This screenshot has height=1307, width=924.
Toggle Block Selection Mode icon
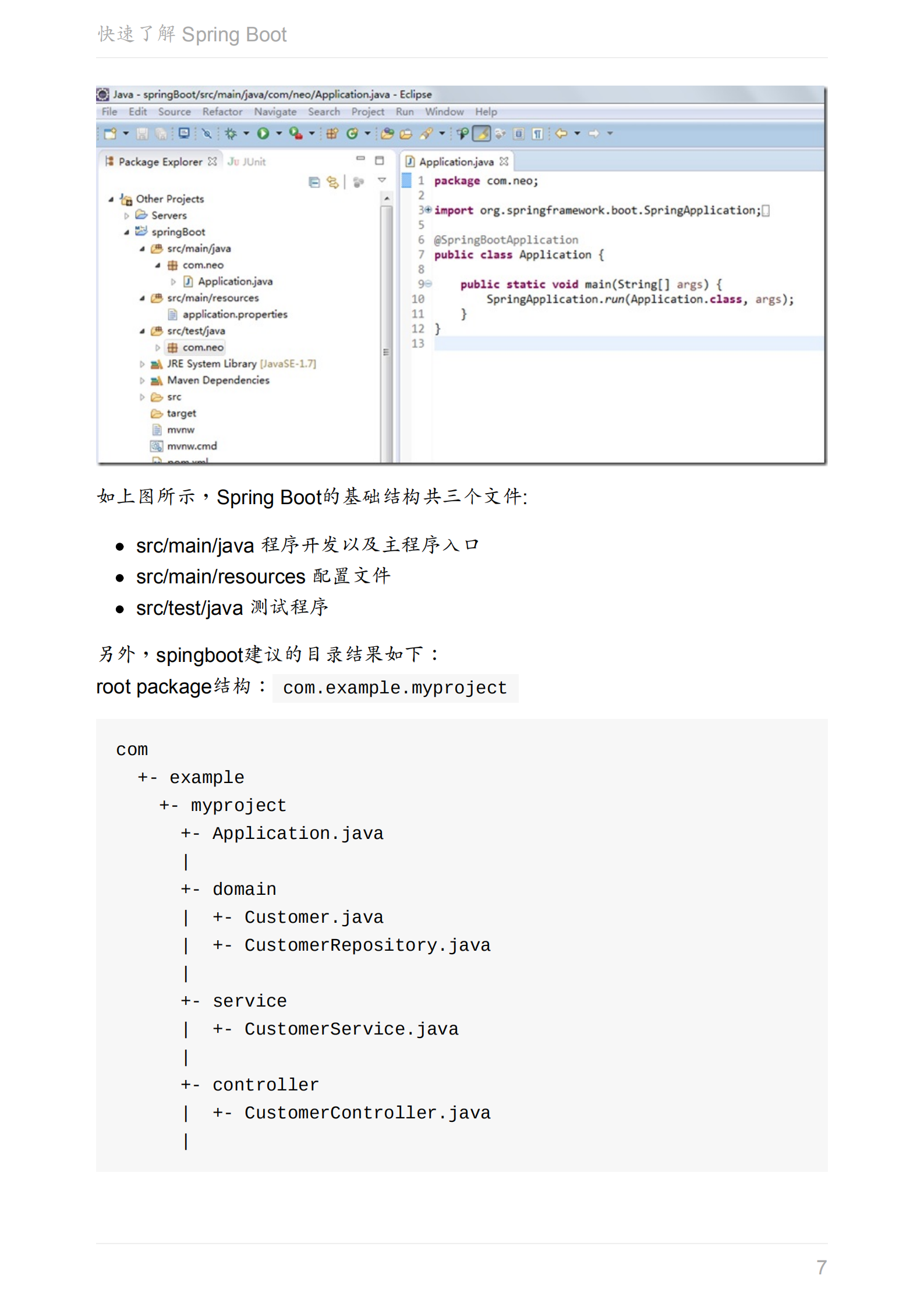click(519, 134)
